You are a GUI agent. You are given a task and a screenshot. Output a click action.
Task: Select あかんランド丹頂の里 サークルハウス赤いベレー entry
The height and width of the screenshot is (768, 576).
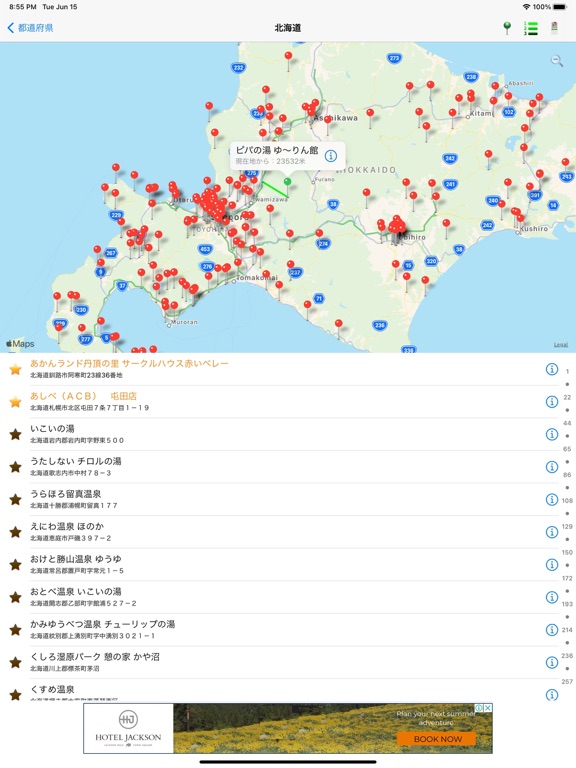coord(279,369)
